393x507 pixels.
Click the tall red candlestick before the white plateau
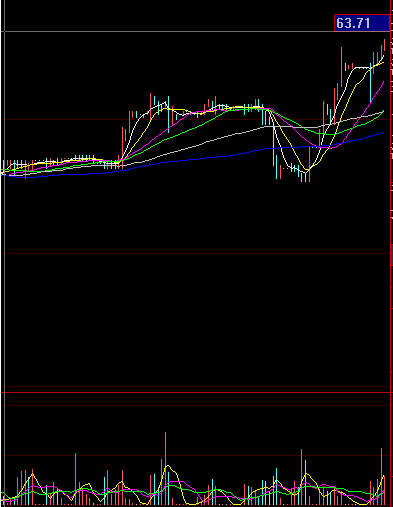341,68
